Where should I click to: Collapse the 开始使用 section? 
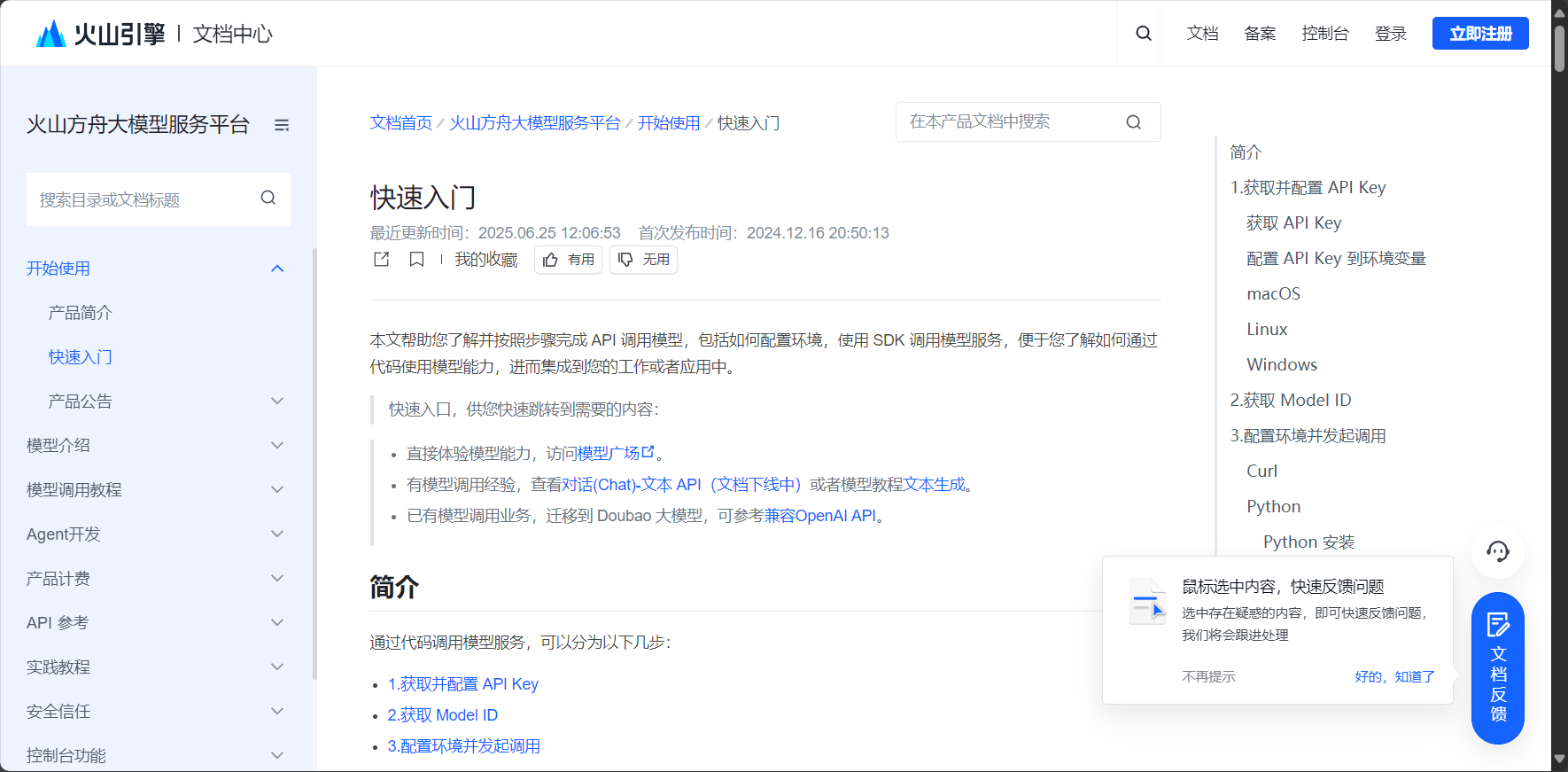277,269
